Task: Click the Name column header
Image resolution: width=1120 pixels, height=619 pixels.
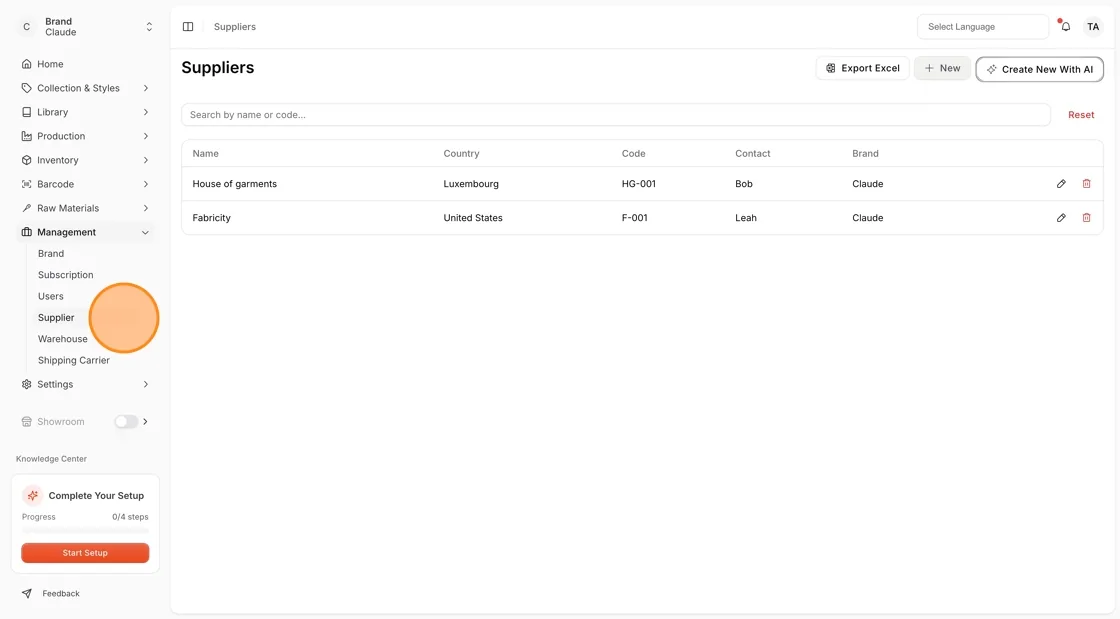Action: tap(206, 154)
